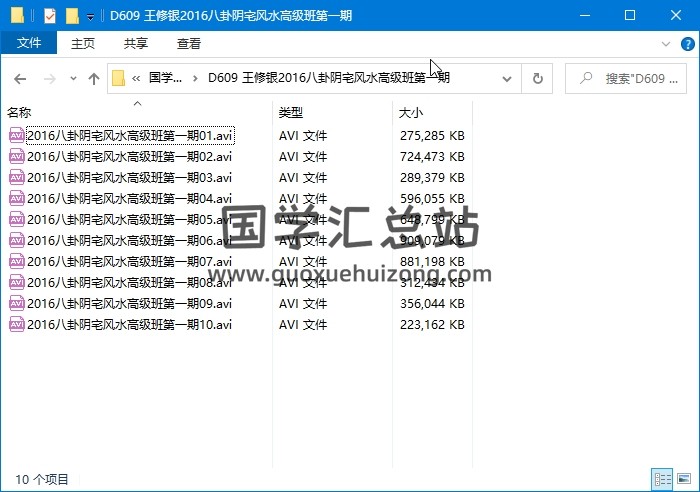Open the quick access toolbar dropdown
The image size is (700, 492).
click(x=90, y=16)
